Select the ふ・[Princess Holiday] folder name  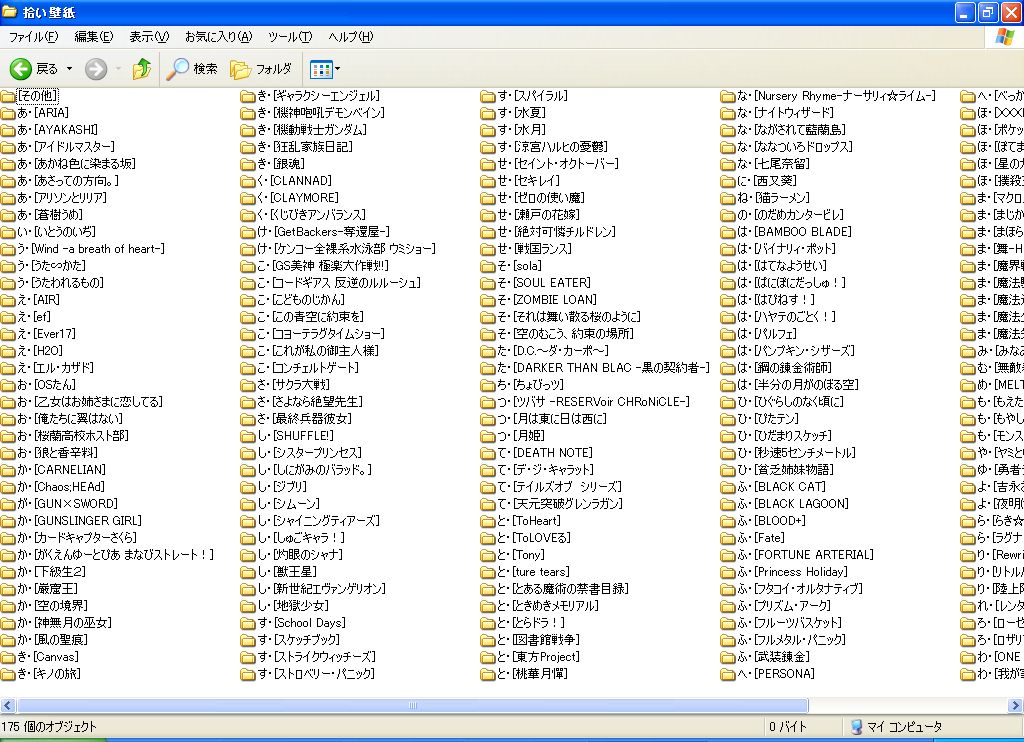[x=793, y=571]
